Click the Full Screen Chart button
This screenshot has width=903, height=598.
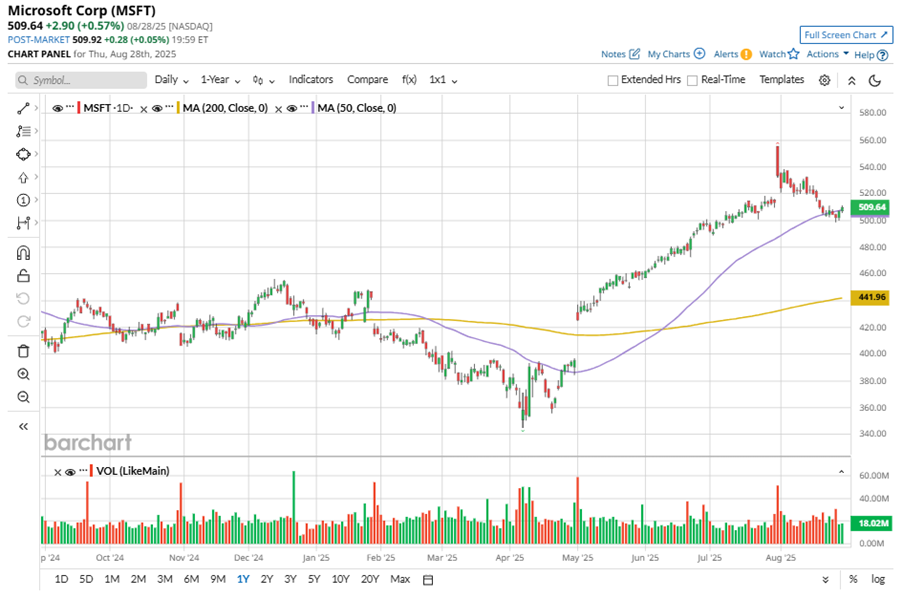[845, 35]
